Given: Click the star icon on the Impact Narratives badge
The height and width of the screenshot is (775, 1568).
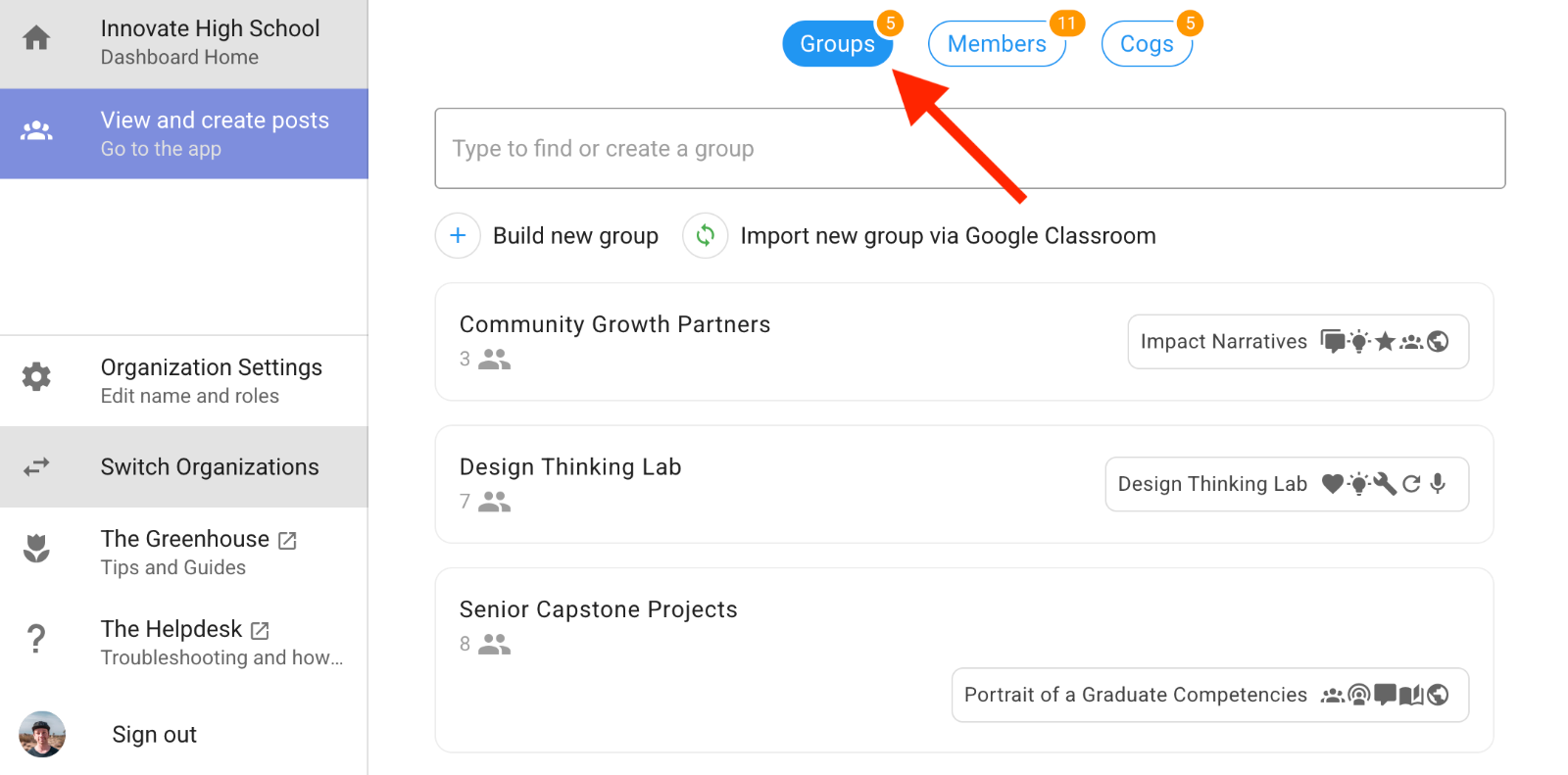Looking at the screenshot, I should [1386, 342].
